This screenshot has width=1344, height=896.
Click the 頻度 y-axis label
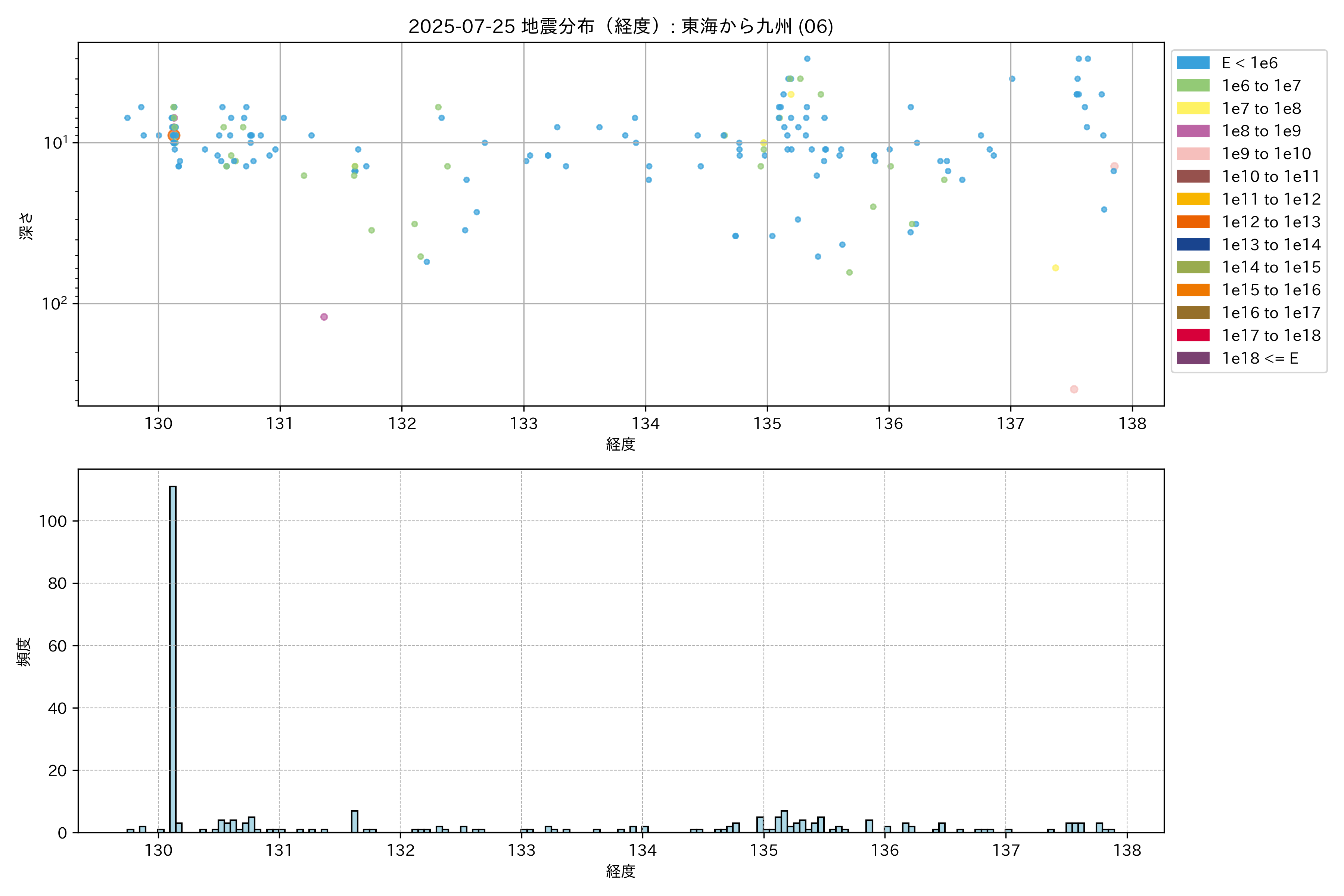[24, 651]
